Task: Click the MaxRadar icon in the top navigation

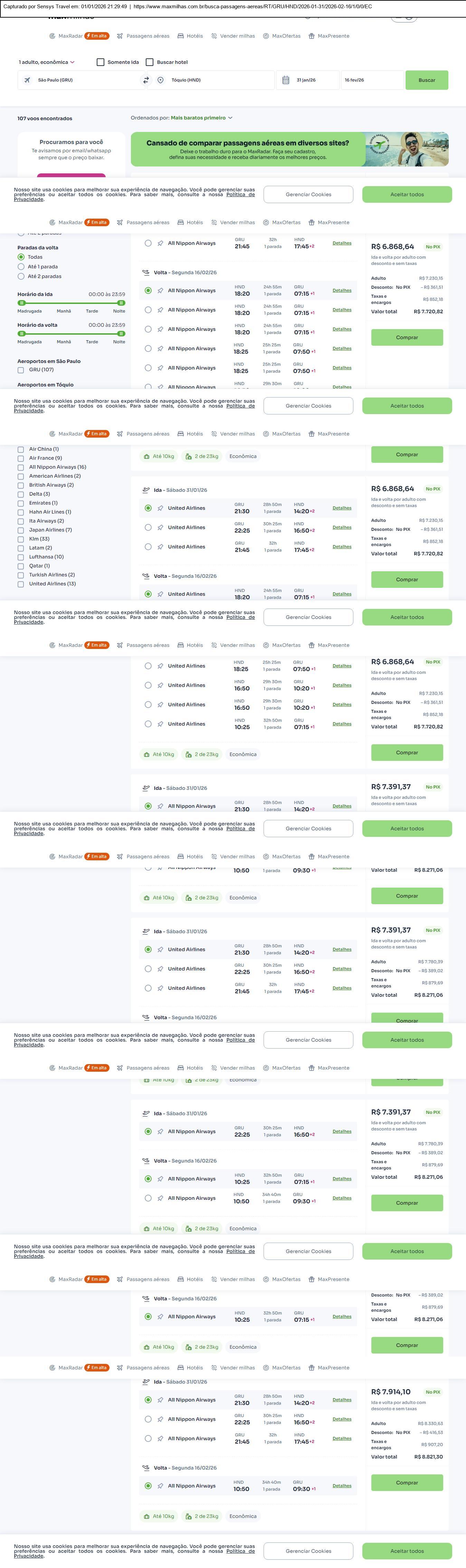Action: (53, 36)
